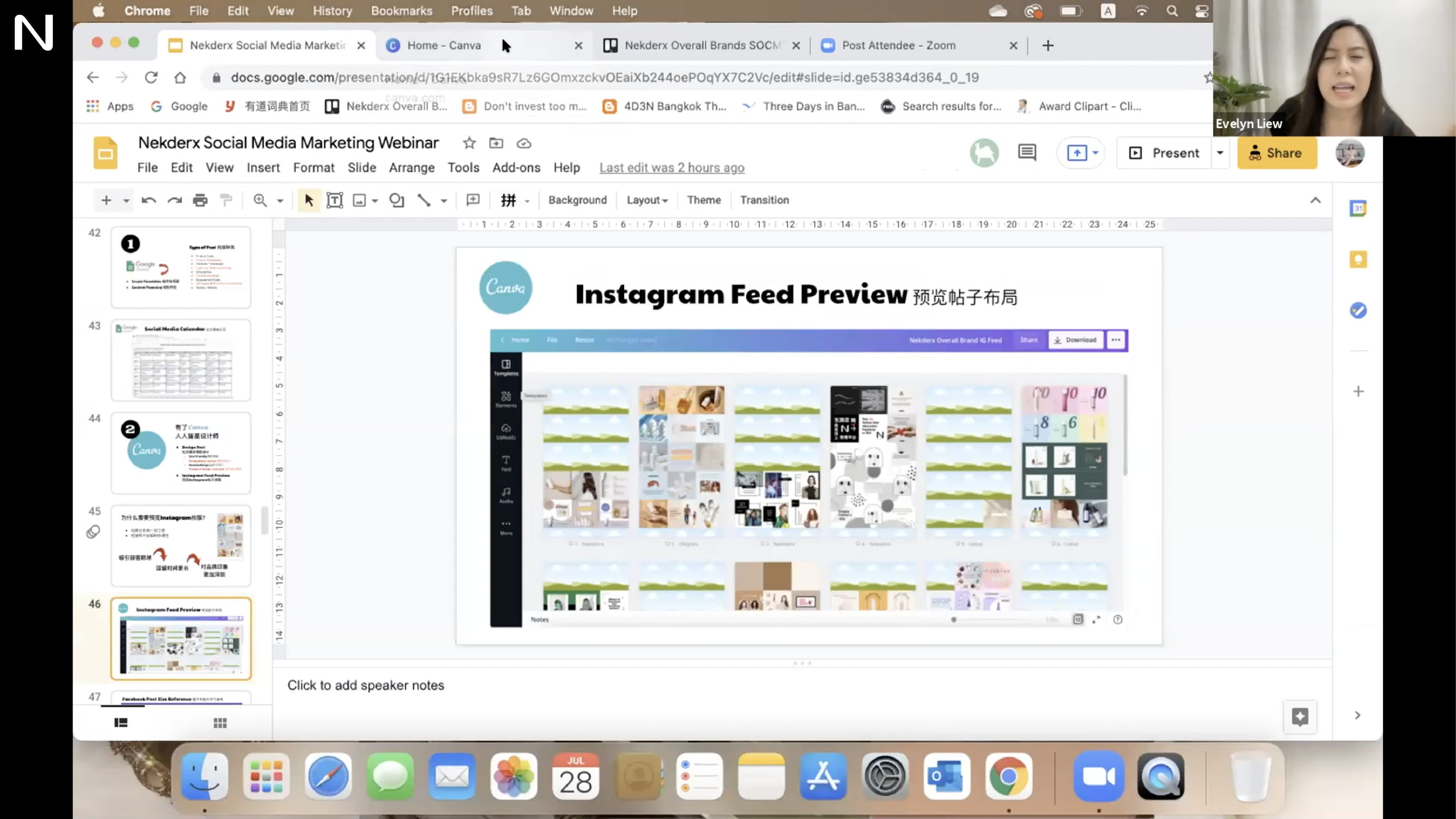Click the Chrome address bar URL

coord(605,78)
